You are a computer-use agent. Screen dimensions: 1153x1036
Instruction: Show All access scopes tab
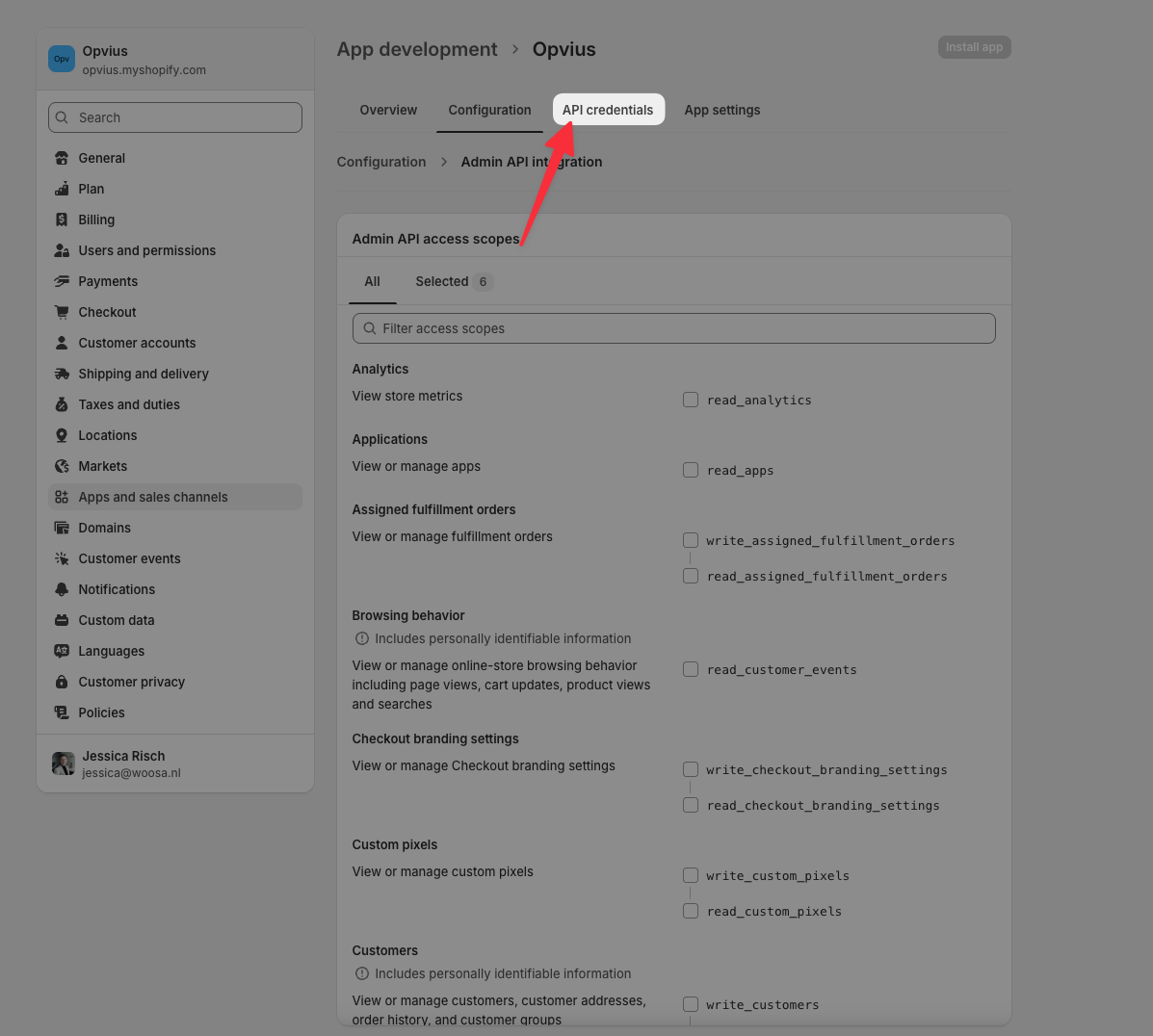click(x=372, y=281)
